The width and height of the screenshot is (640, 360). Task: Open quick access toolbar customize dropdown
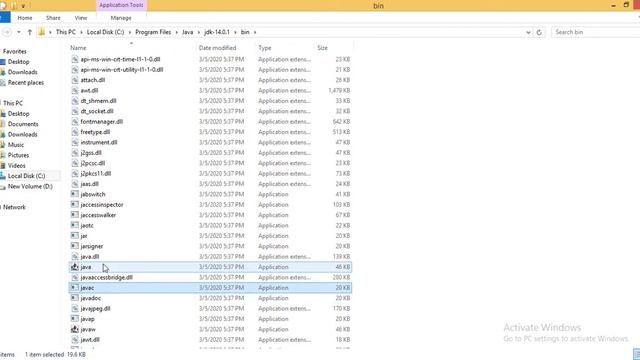23,6
